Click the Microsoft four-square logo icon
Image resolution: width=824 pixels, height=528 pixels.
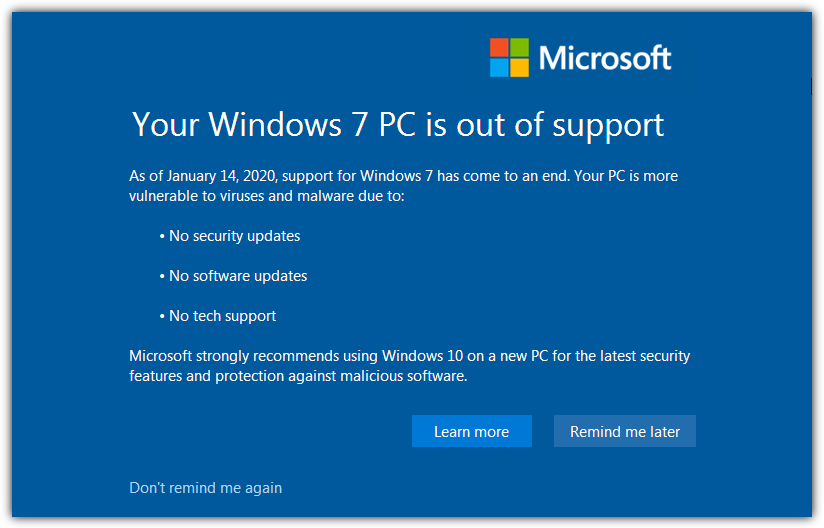tap(509, 57)
